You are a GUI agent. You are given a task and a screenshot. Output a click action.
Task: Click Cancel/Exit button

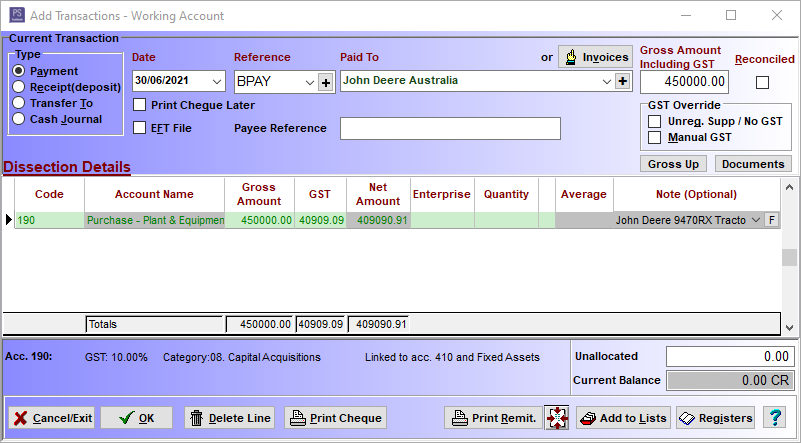point(53,418)
